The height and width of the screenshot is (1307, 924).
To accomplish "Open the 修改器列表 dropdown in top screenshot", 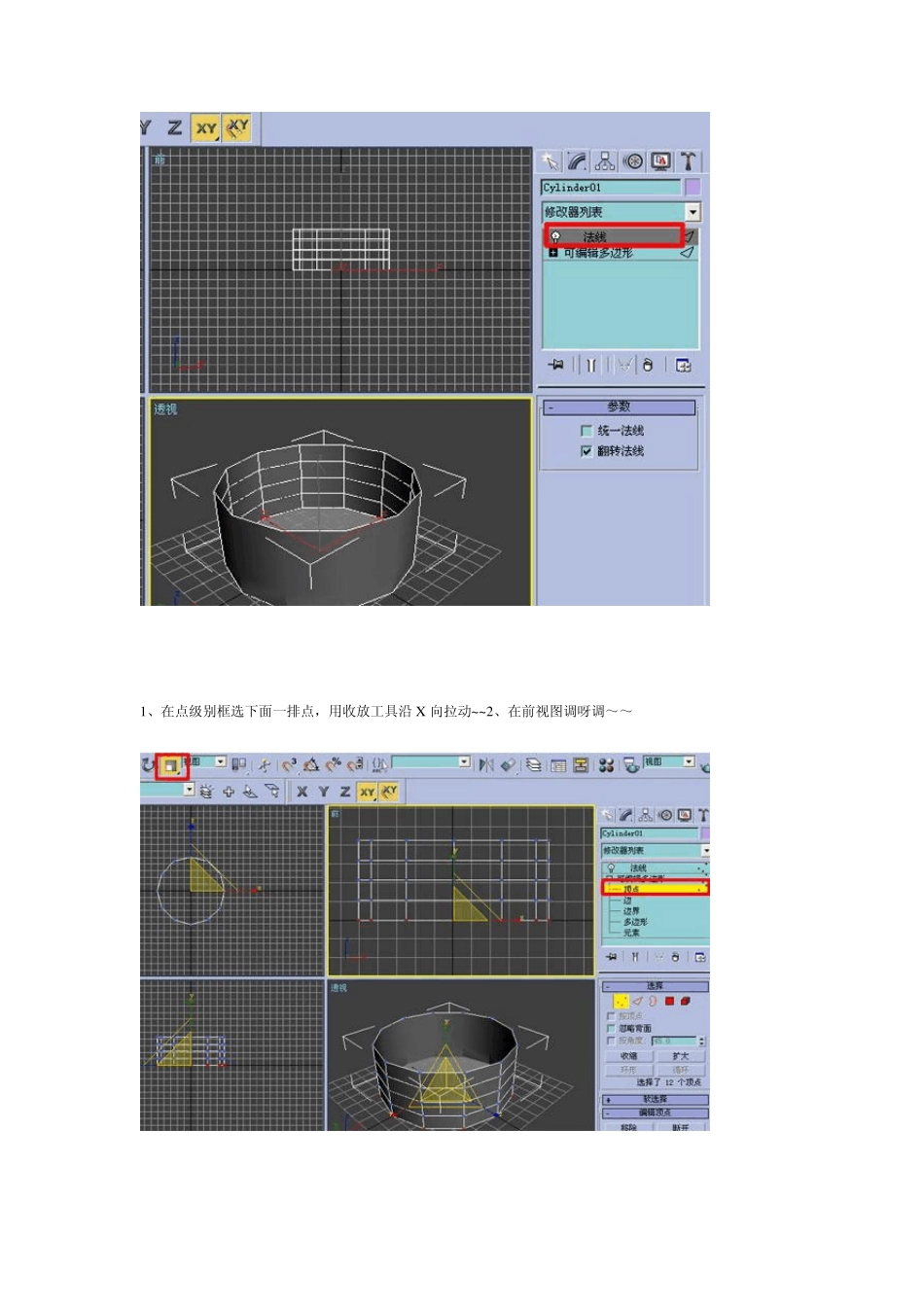I will 693,212.
